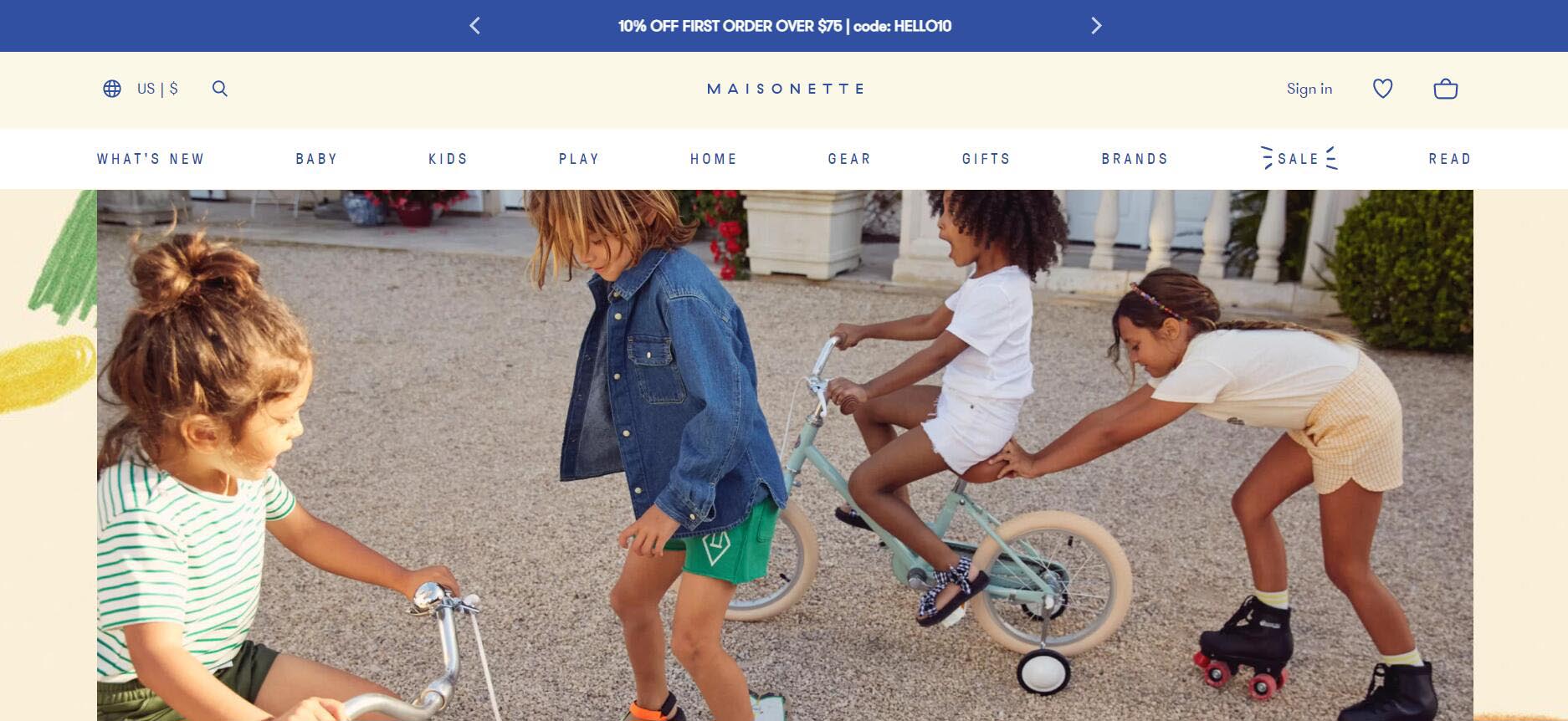Open the Gear menu

[x=849, y=159]
